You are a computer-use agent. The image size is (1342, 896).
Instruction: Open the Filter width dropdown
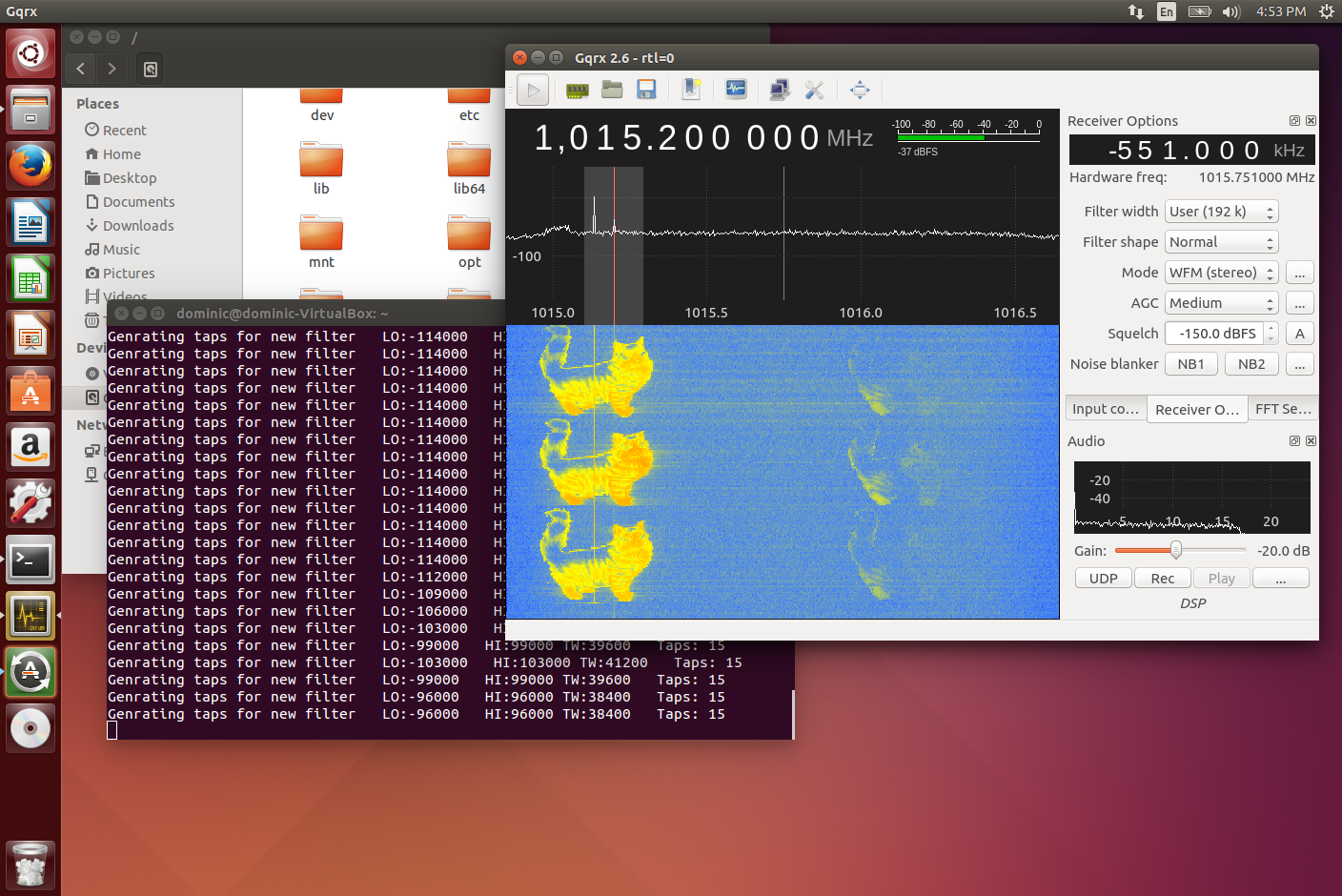(x=1221, y=212)
